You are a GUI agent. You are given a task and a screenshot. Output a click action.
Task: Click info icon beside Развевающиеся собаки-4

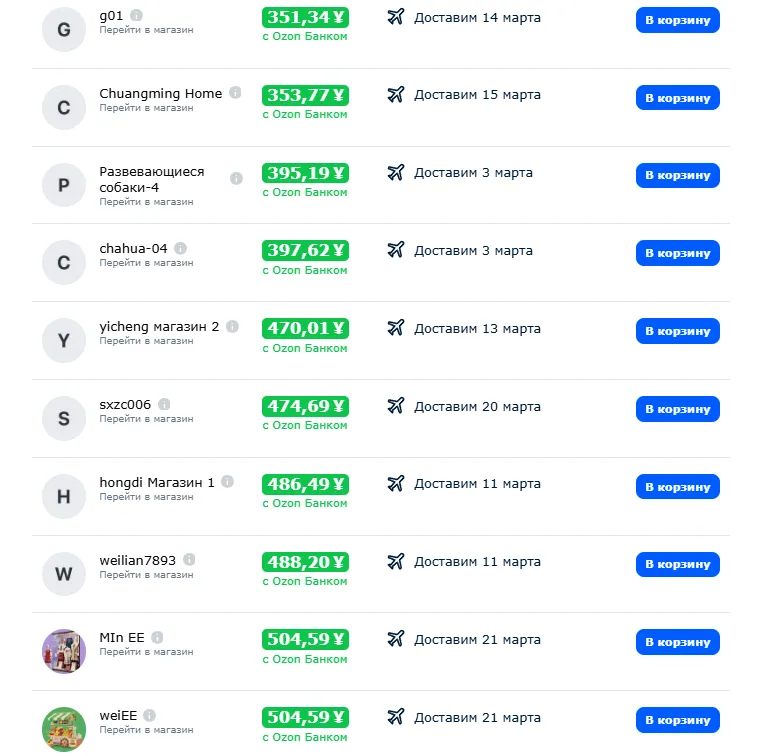coord(236,179)
